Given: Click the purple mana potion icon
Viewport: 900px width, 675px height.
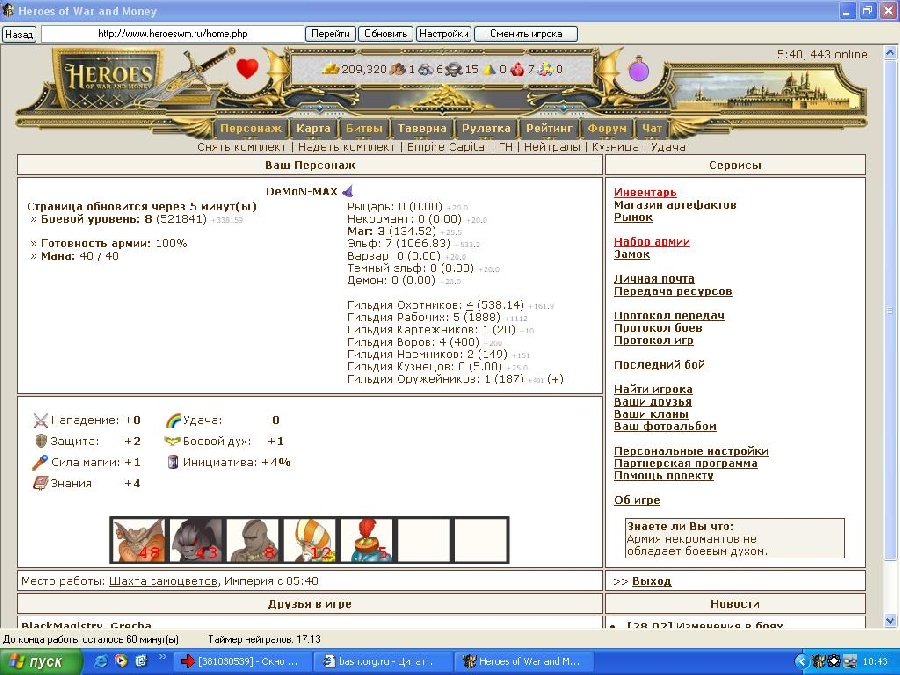Looking at the screenshot, I should (638, 69).
